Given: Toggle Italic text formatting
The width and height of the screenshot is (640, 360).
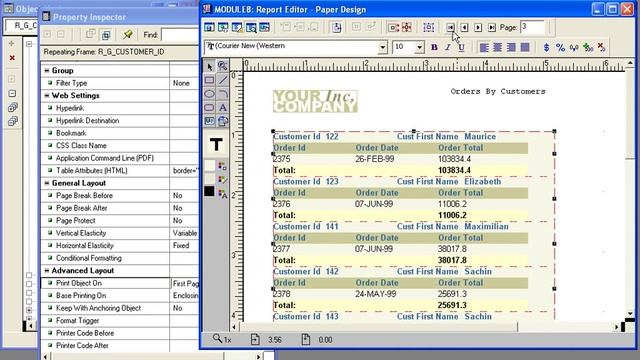Looking at the screenshot, I should point(448,47).
